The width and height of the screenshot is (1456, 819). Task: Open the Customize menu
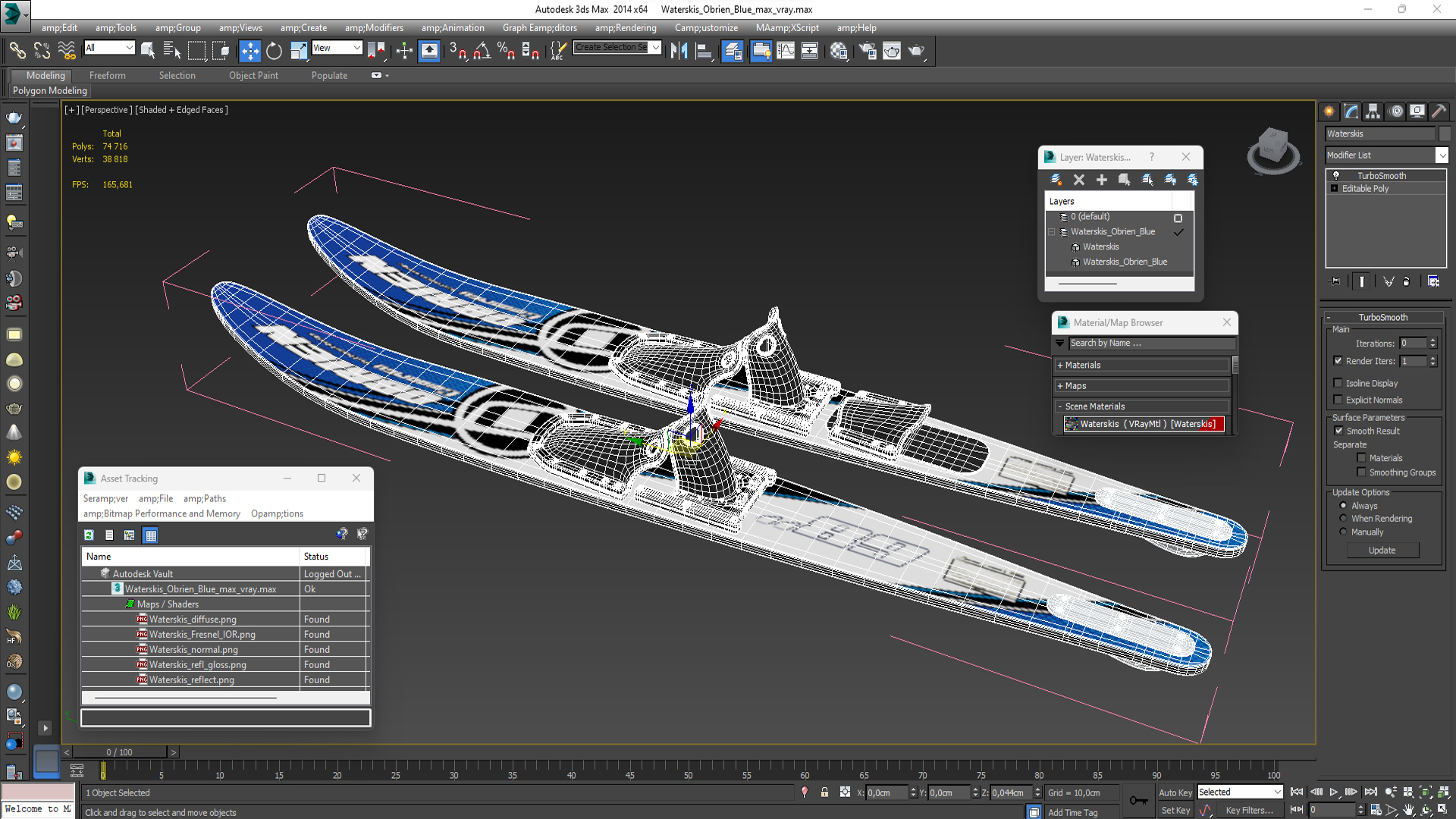(x=706, y=28)
